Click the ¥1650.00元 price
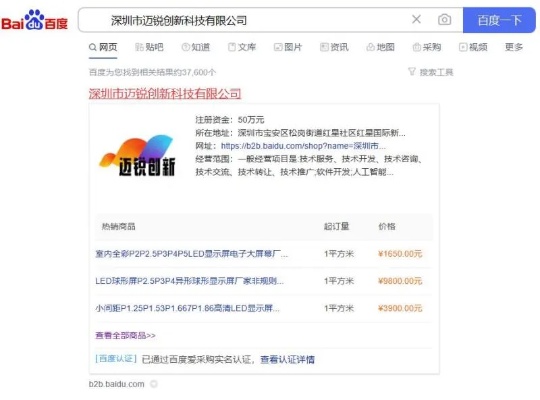 click(x=400, y=254)
